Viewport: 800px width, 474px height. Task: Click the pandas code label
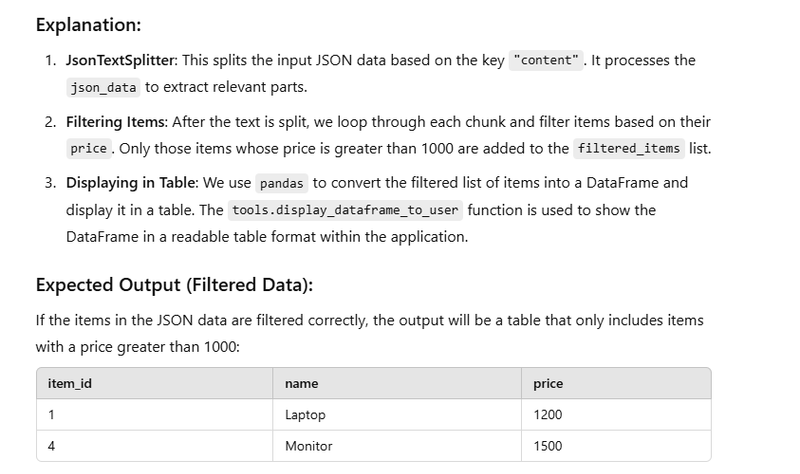(282, 183)
